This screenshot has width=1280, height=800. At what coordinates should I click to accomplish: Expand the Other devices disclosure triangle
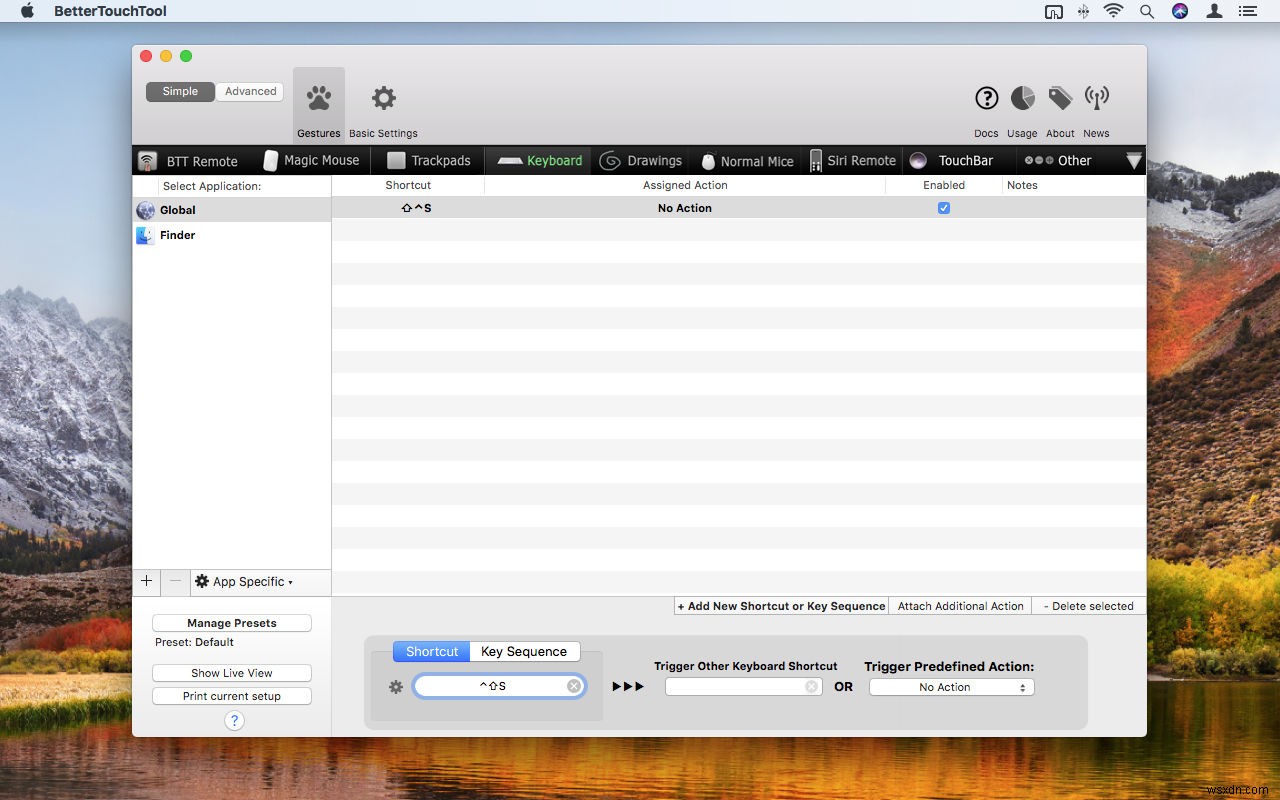[1134, 160]
